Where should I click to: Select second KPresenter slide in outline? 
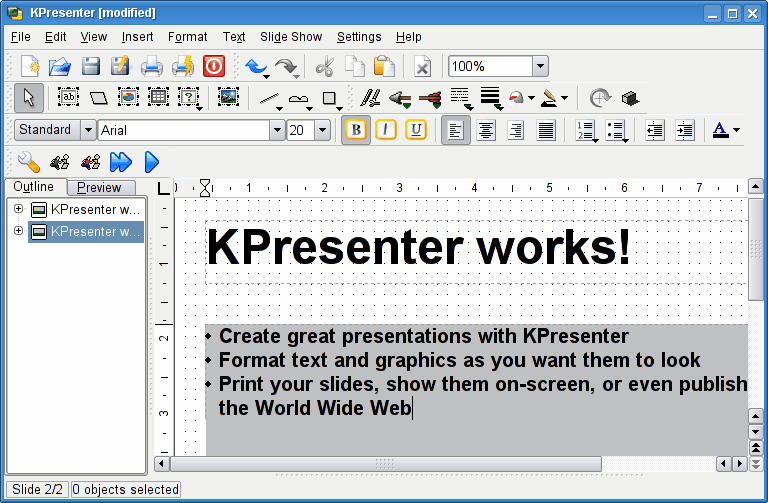[x=95, y=231]
